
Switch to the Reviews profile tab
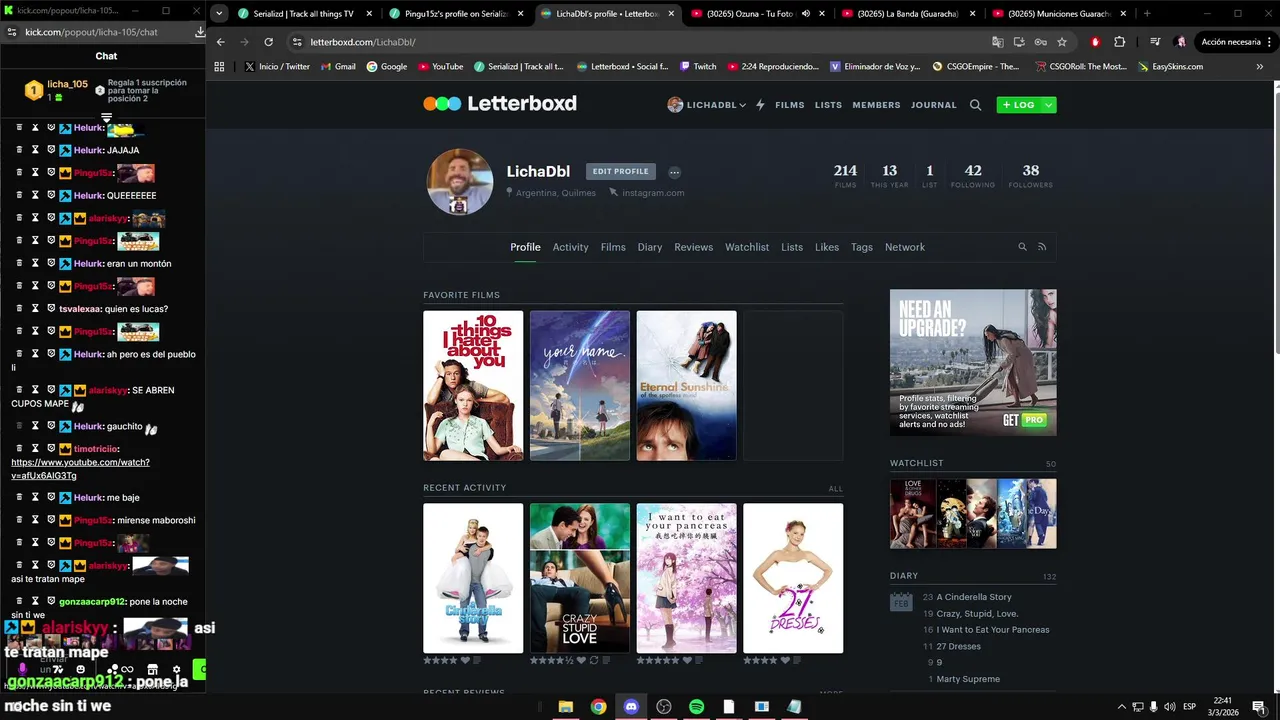coord(693,247)
